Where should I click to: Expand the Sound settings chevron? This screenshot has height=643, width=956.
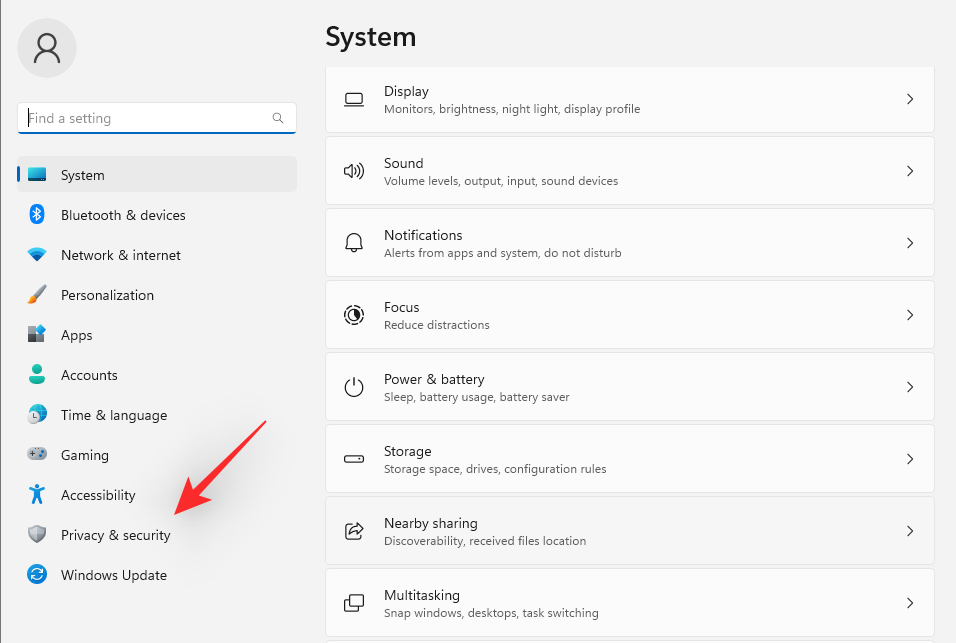pos(909,171)
